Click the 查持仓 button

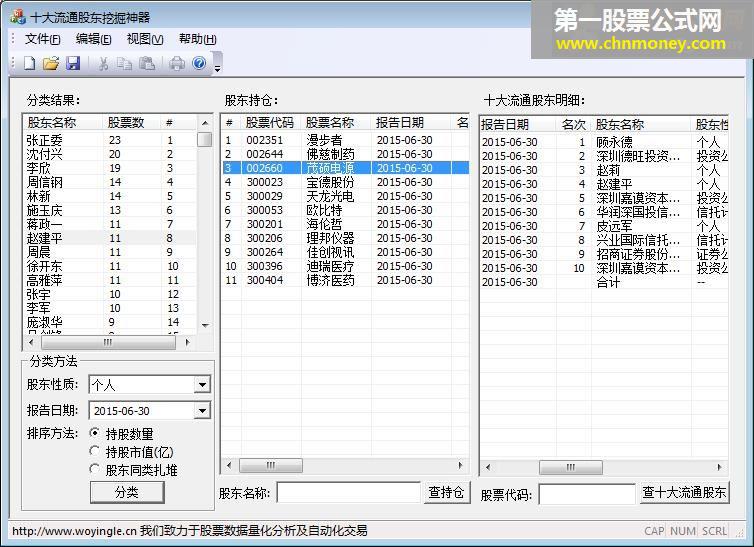click(x=446, y=493)
